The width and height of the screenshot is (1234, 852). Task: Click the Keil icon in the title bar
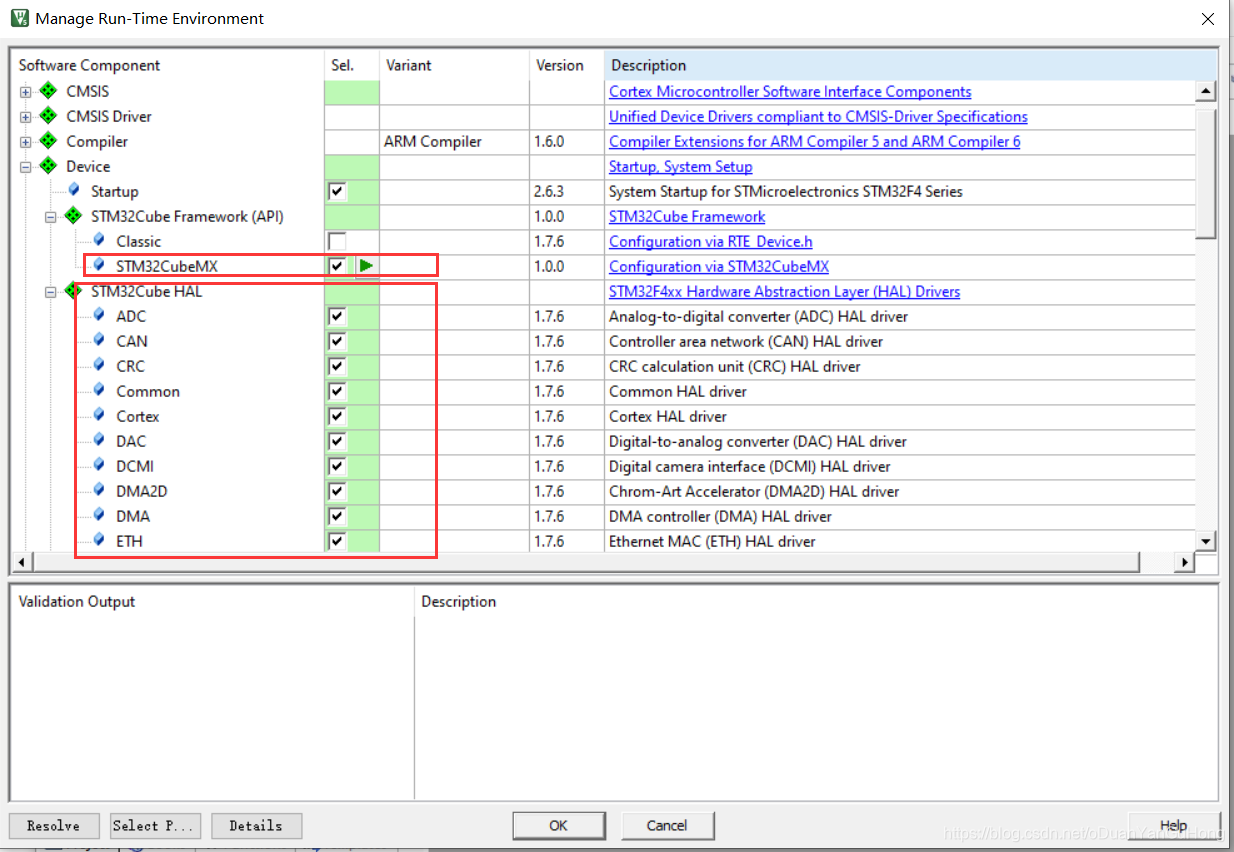pos(18,18)
